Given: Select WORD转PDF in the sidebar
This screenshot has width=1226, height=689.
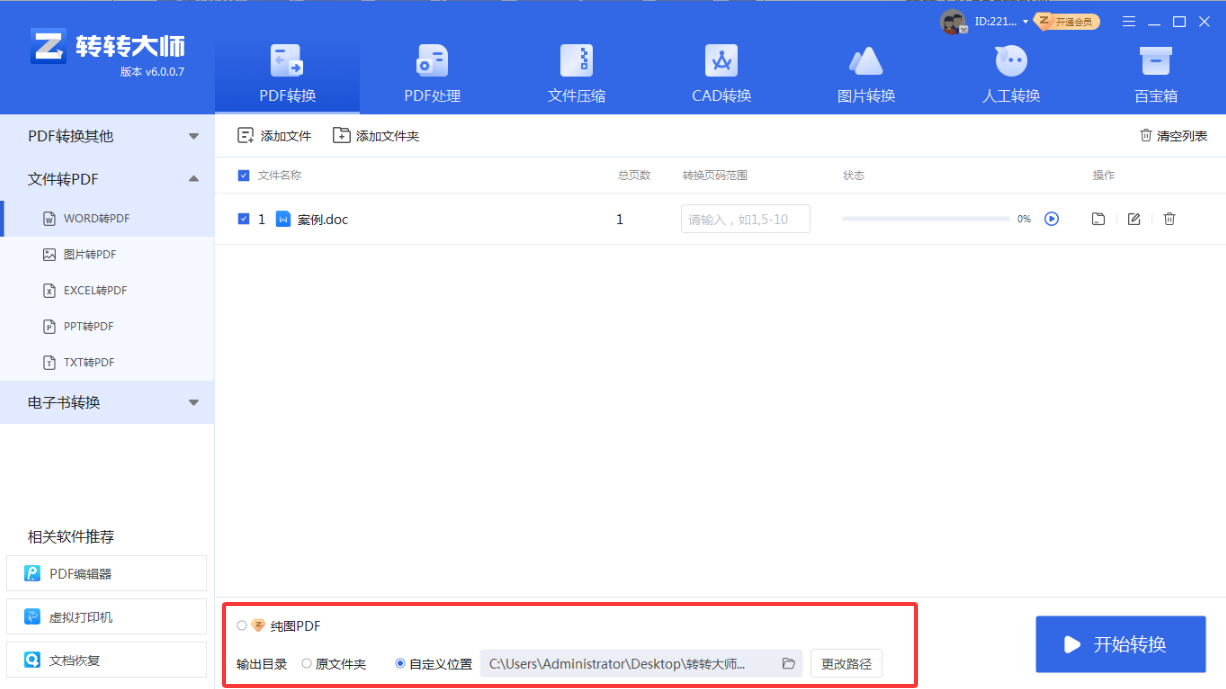Looking at the screenshot, I should 107,218.
